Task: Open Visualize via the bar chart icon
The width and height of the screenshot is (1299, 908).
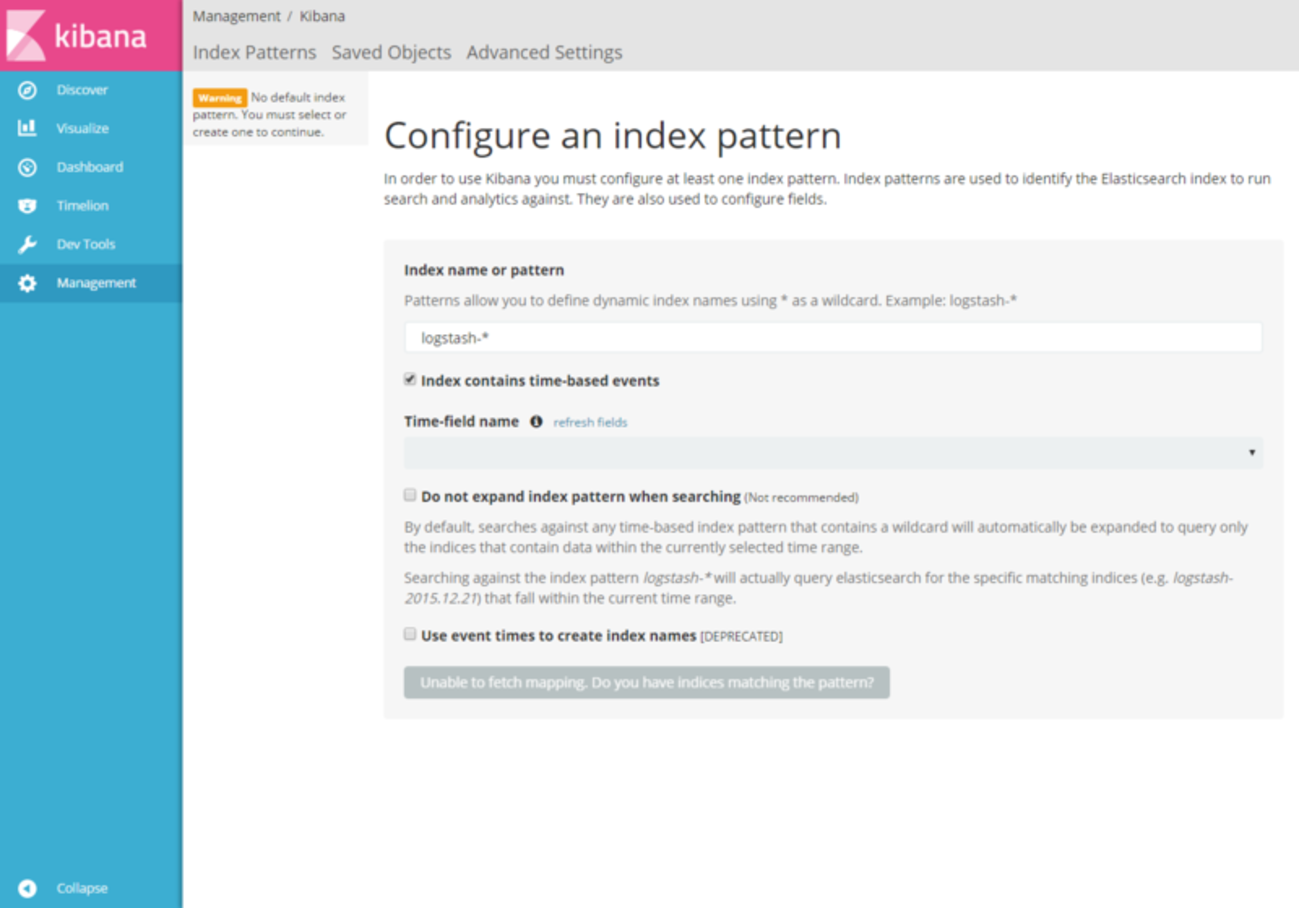Action: (27, 128)
